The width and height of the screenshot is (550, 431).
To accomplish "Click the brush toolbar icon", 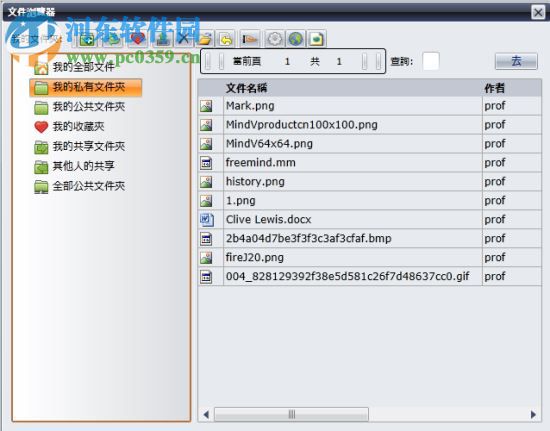I will (x=250, y=39).
